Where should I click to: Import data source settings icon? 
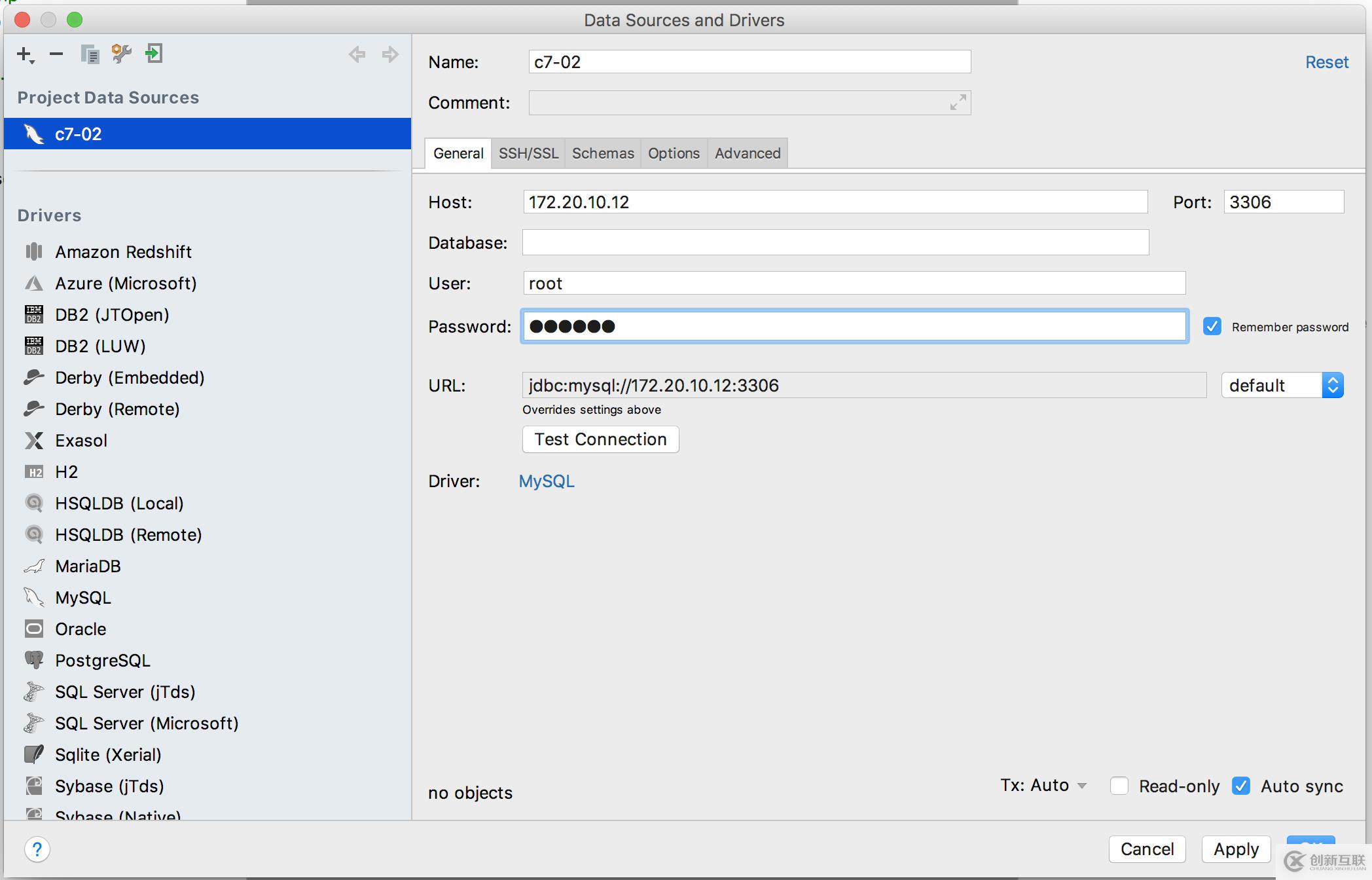point(154,54)
